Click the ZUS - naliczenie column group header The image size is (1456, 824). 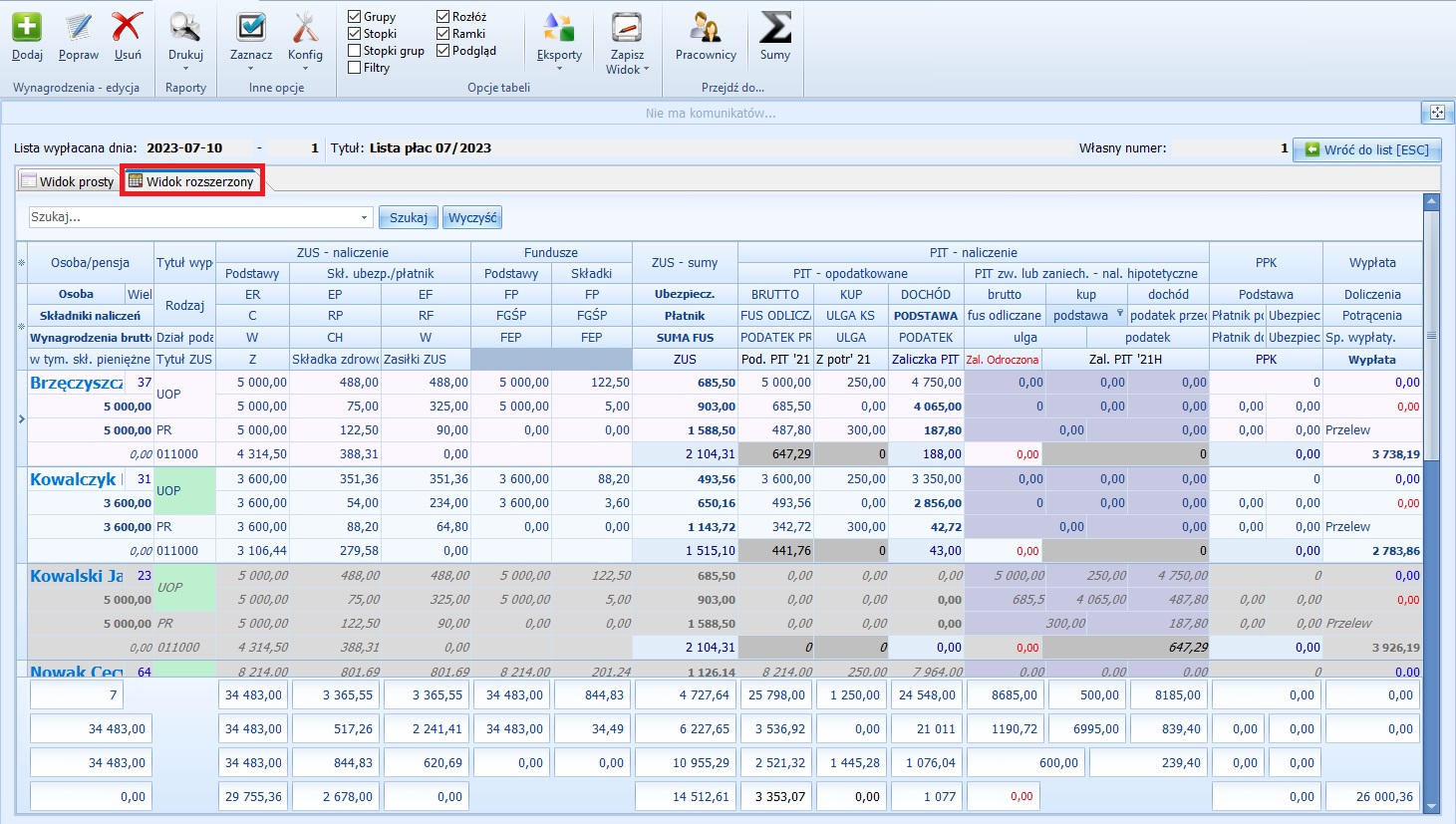point(342,252)
